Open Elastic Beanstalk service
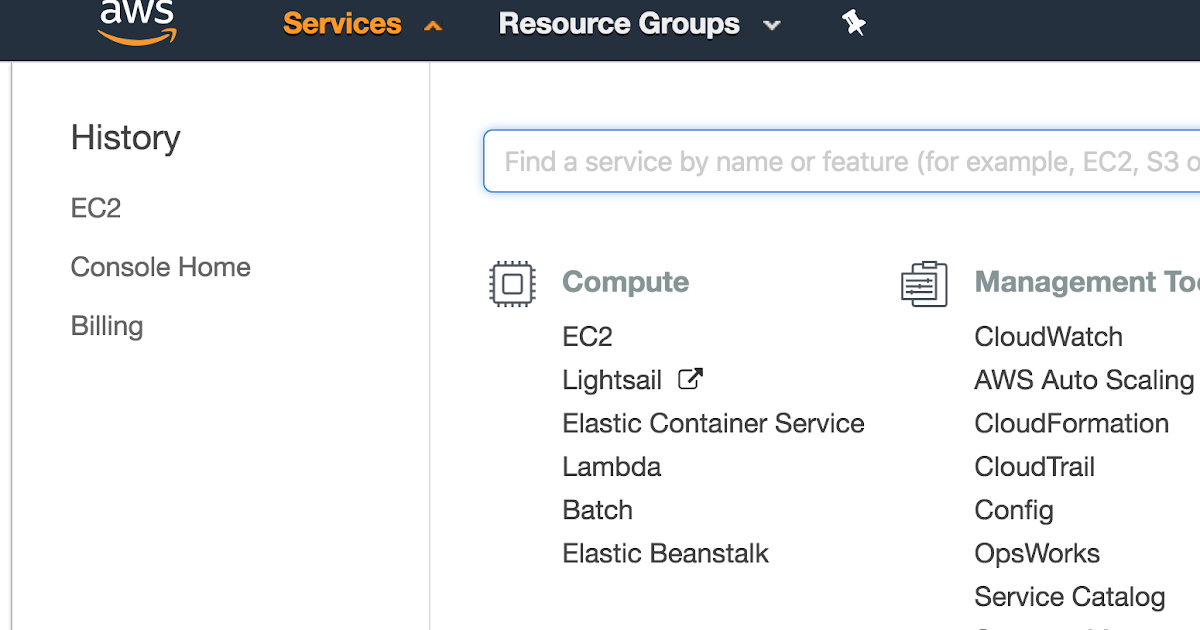The image size is (1200, 630). (x=666, y=553)
